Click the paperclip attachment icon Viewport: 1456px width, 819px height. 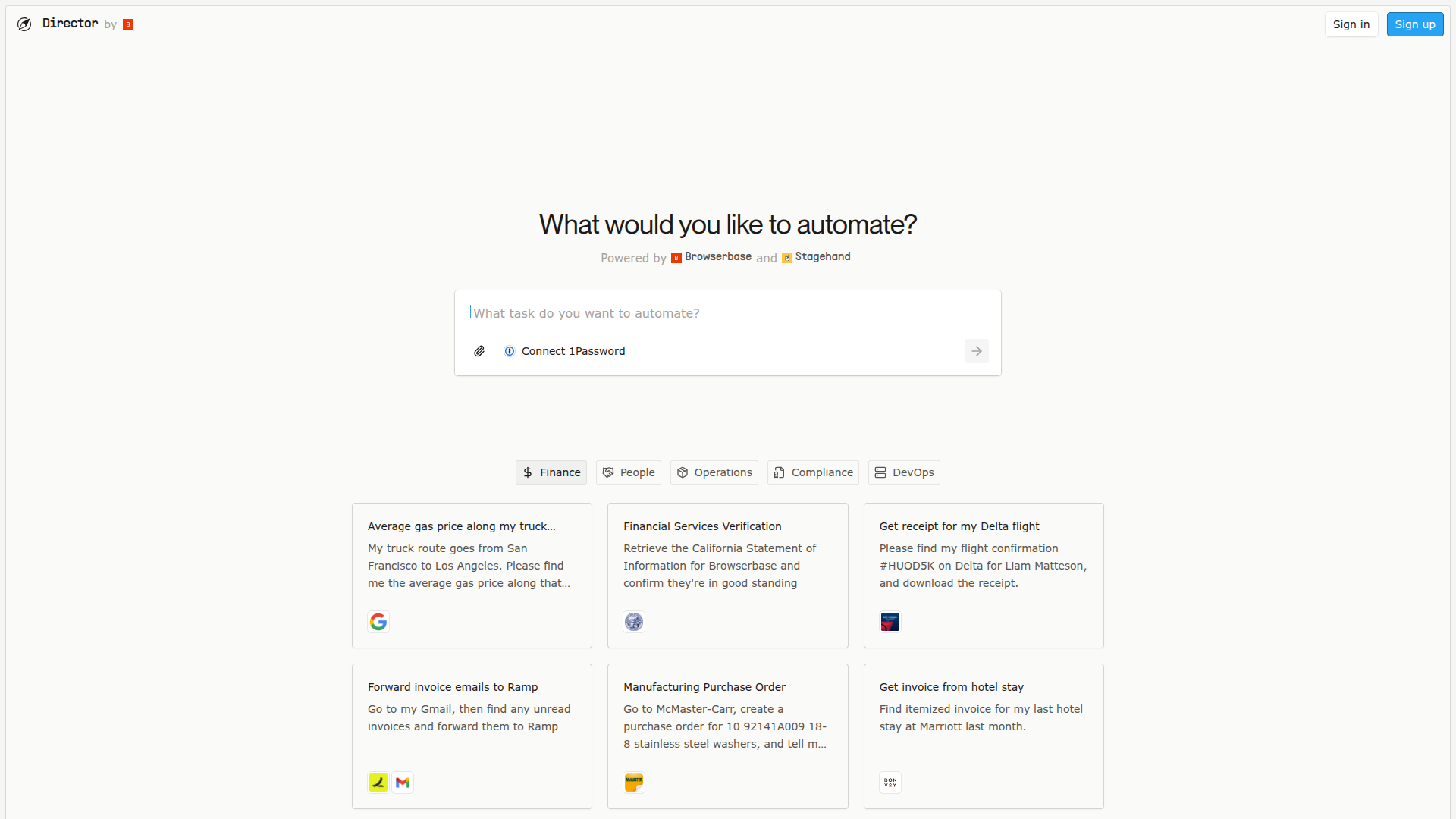click(479, 351)
